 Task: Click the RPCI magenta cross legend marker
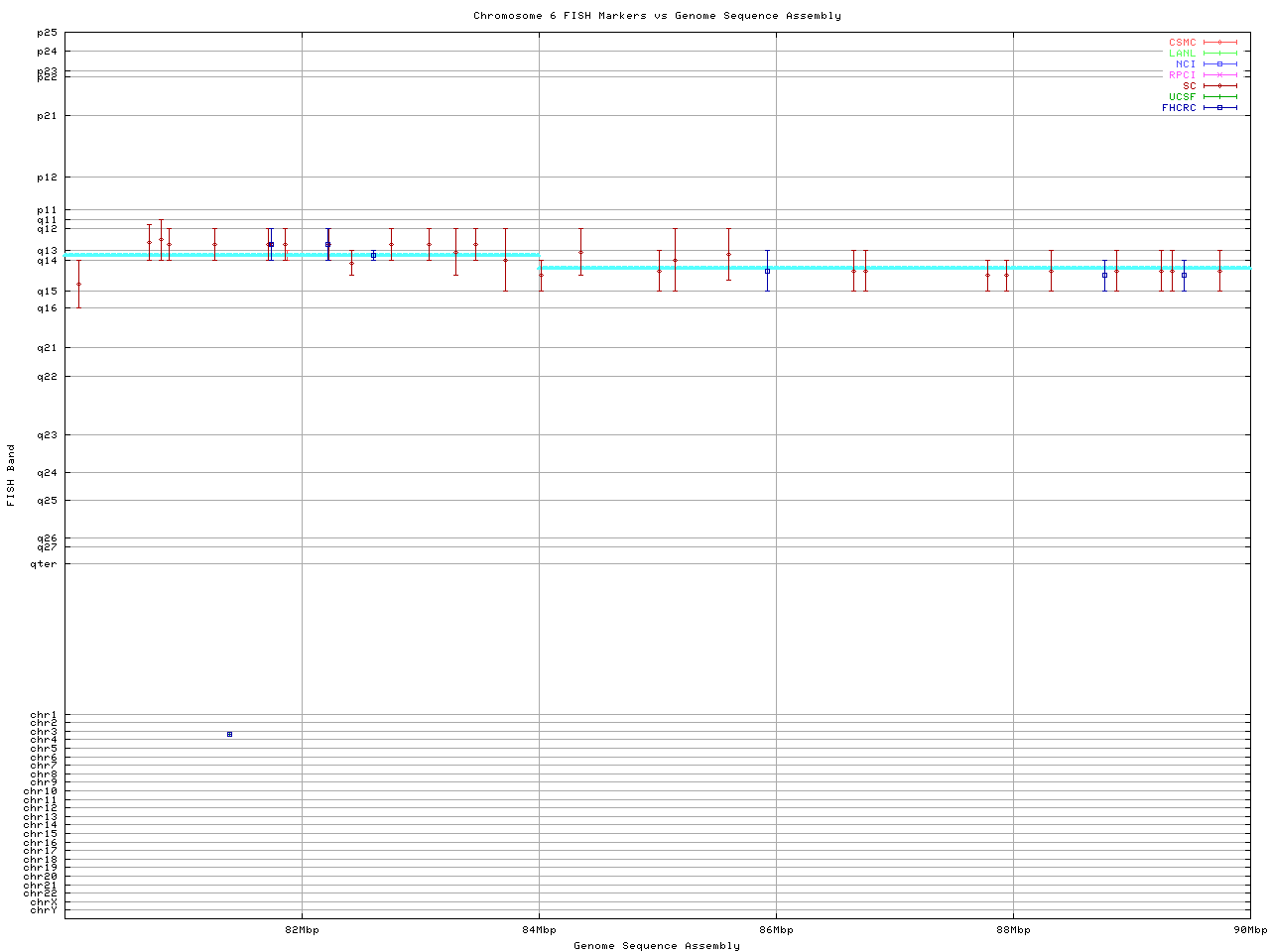[1219, 75]
